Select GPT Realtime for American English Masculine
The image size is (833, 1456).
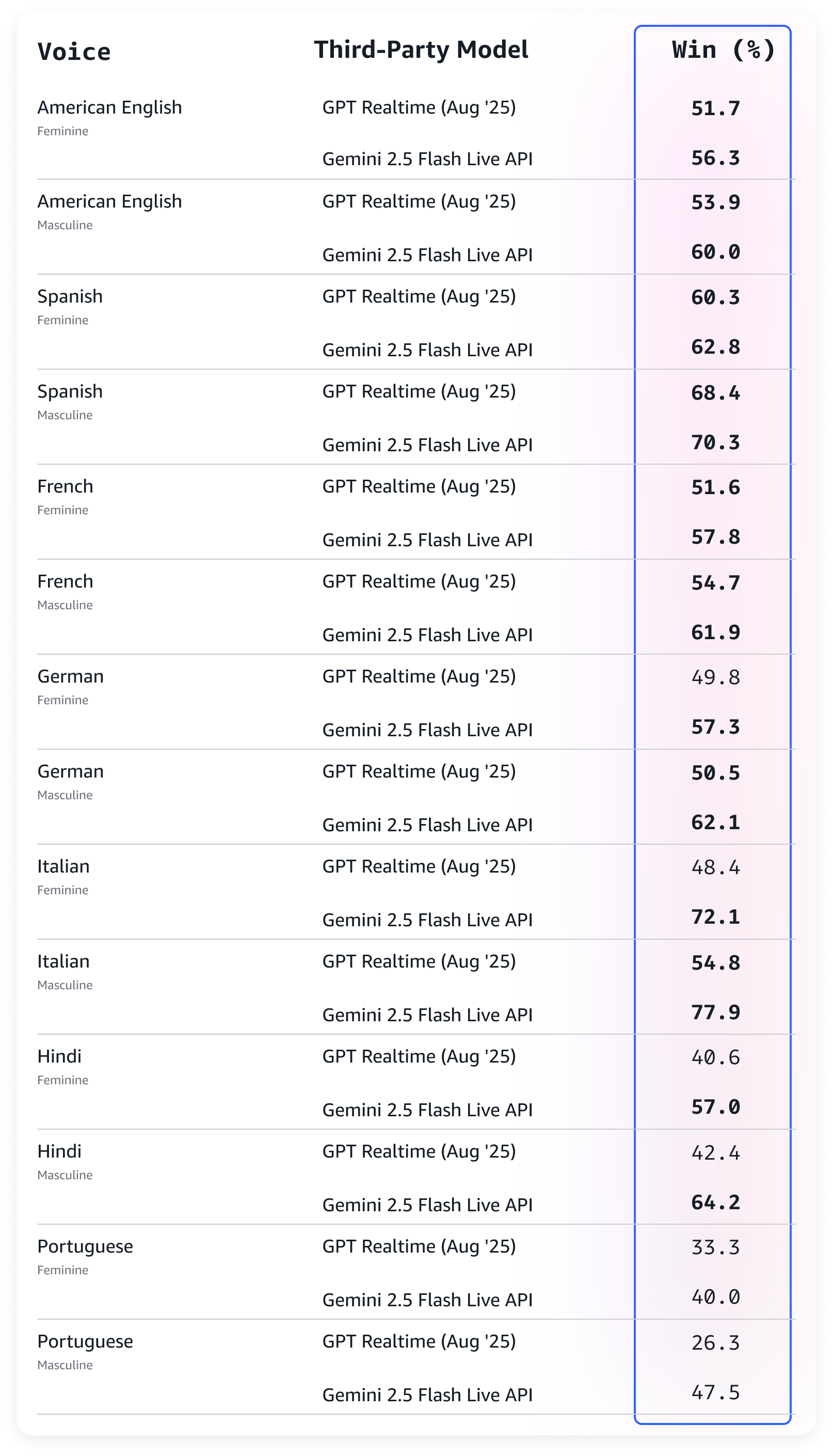click(x=419, y=201)
